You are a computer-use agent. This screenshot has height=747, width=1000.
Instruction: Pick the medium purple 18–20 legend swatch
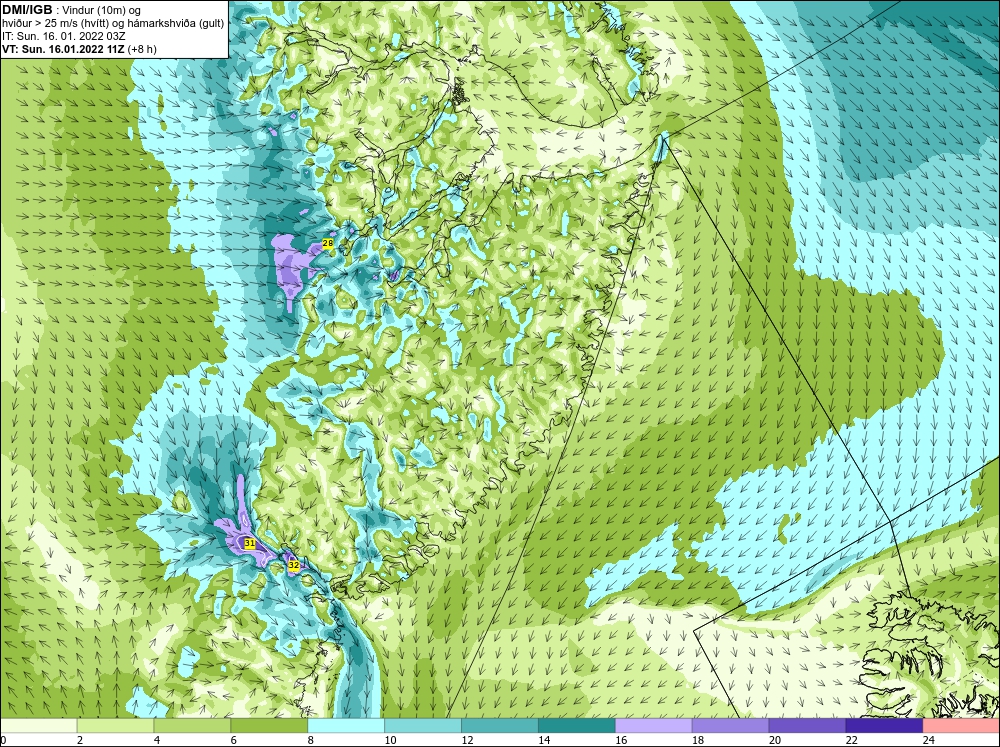(x=730, y=726)
